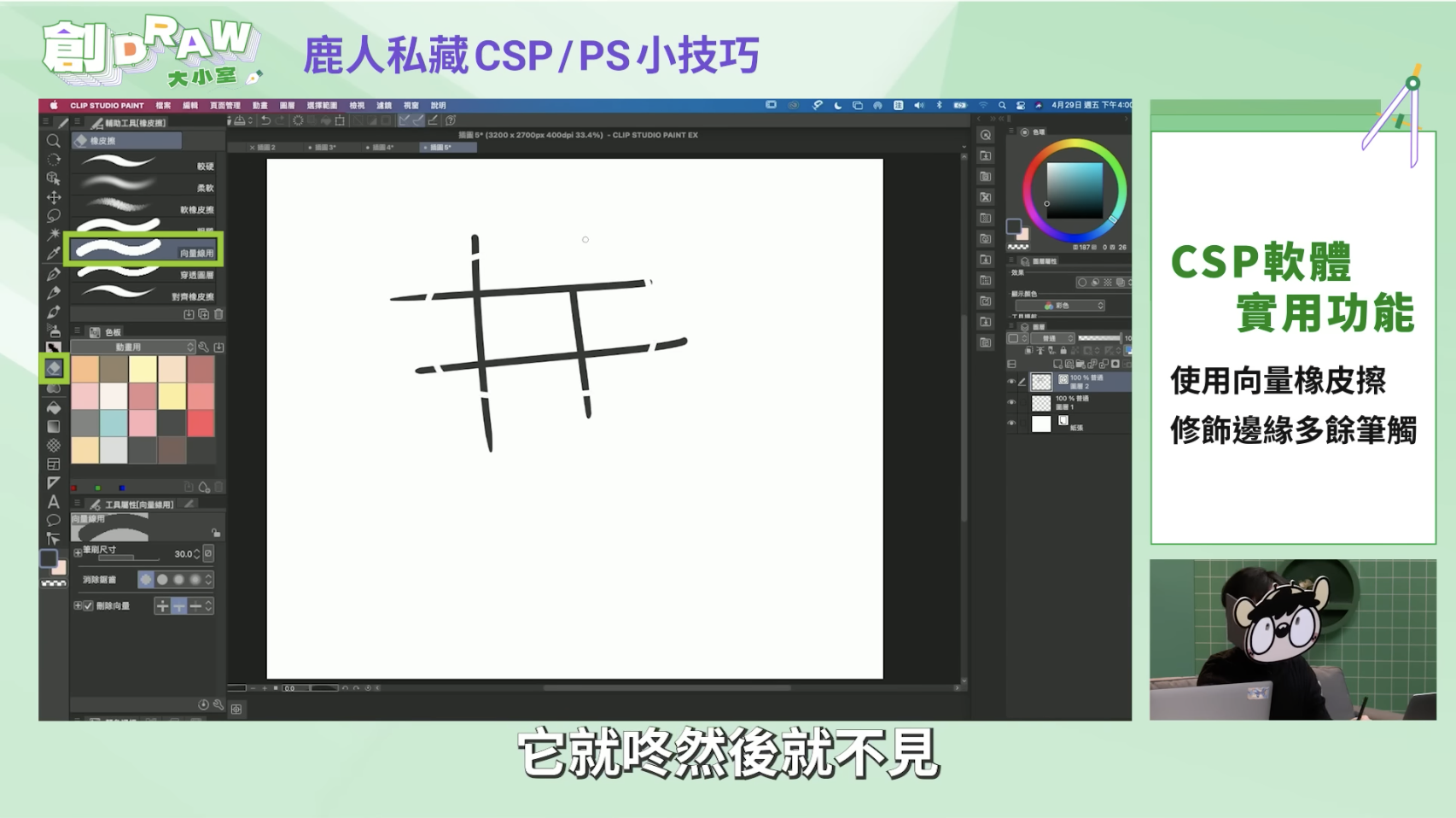
Task: Toggle the 刪除向量 checkbox in tool properties
Action: point(90,605)
